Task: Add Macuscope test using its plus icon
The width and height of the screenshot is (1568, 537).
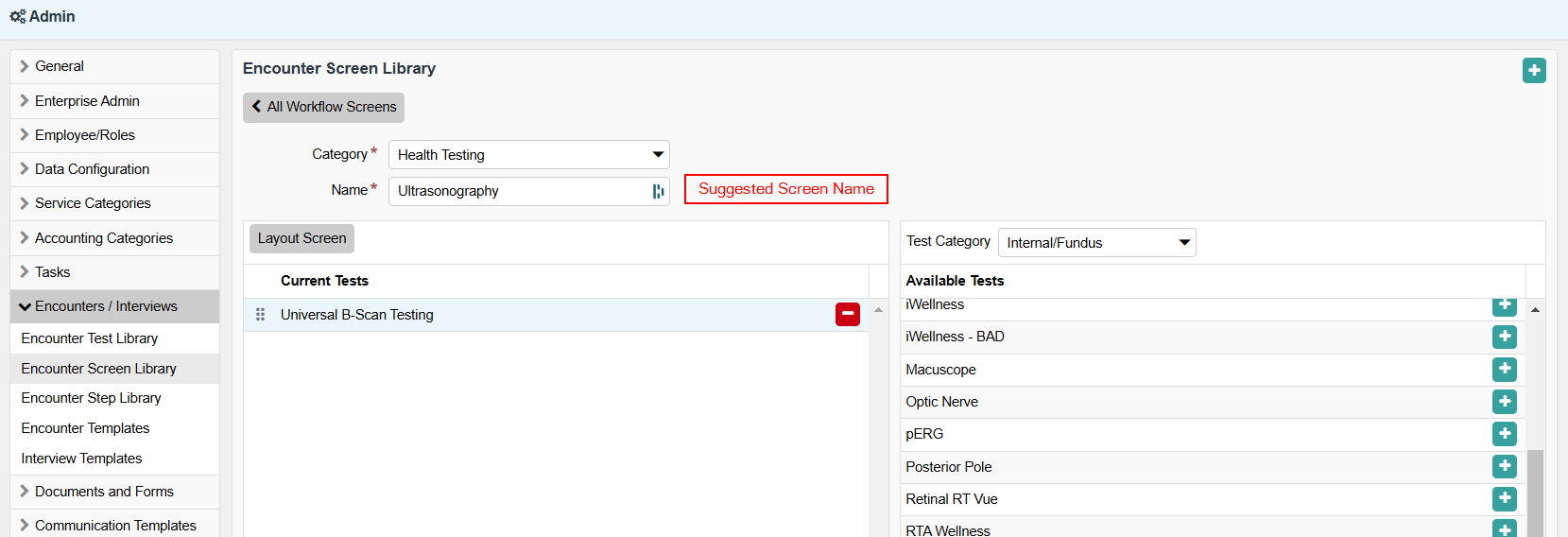Action: 1504,370
